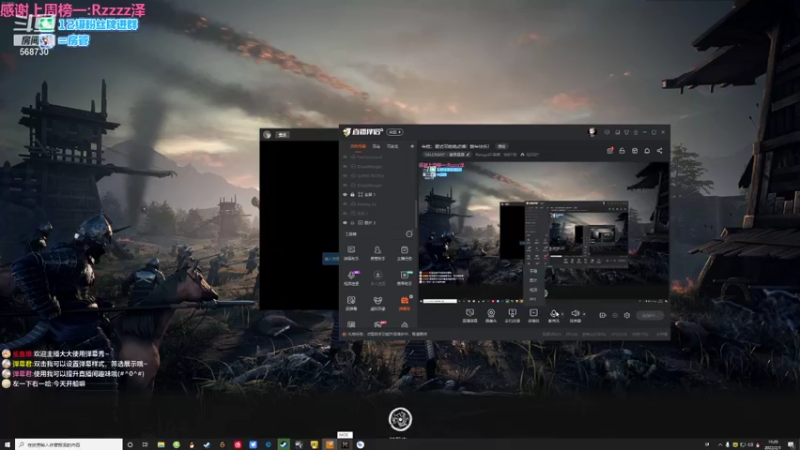This screenshot has height=450, width=800.
Task: Open Task View on the taskbar
Action: pos(145,445)
